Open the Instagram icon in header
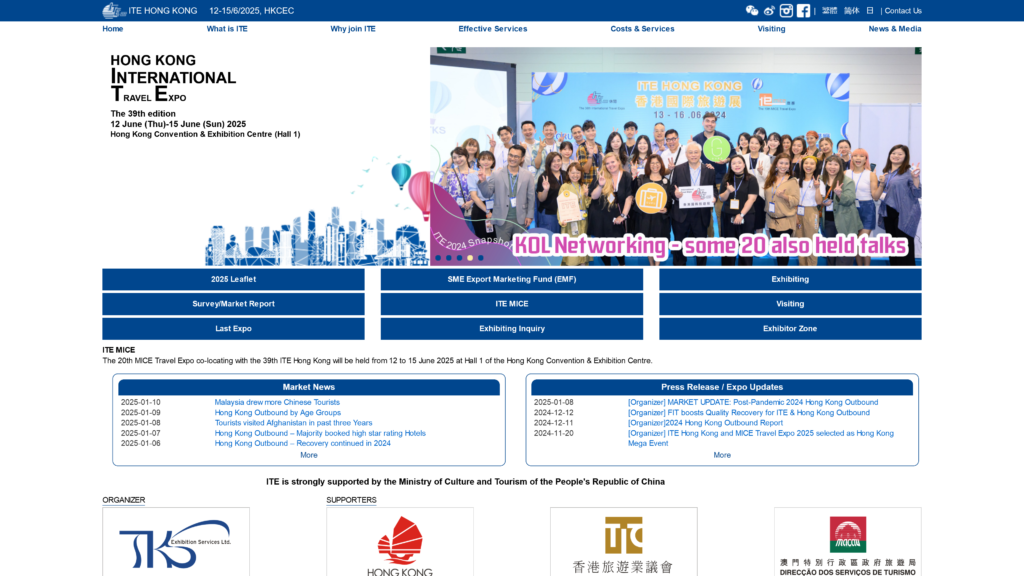This screenshot has width=1024, height=576. pyautogui.click(x=786, y=10)
